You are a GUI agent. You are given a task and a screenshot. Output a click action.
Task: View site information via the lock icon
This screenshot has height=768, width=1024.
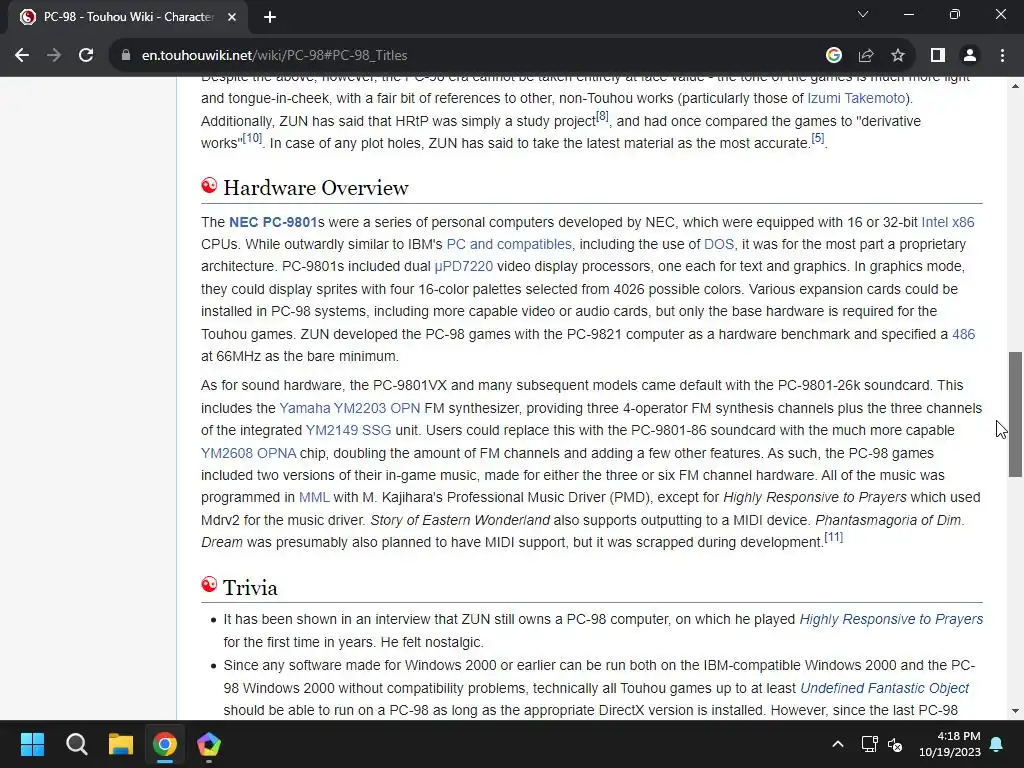(125, 56)
